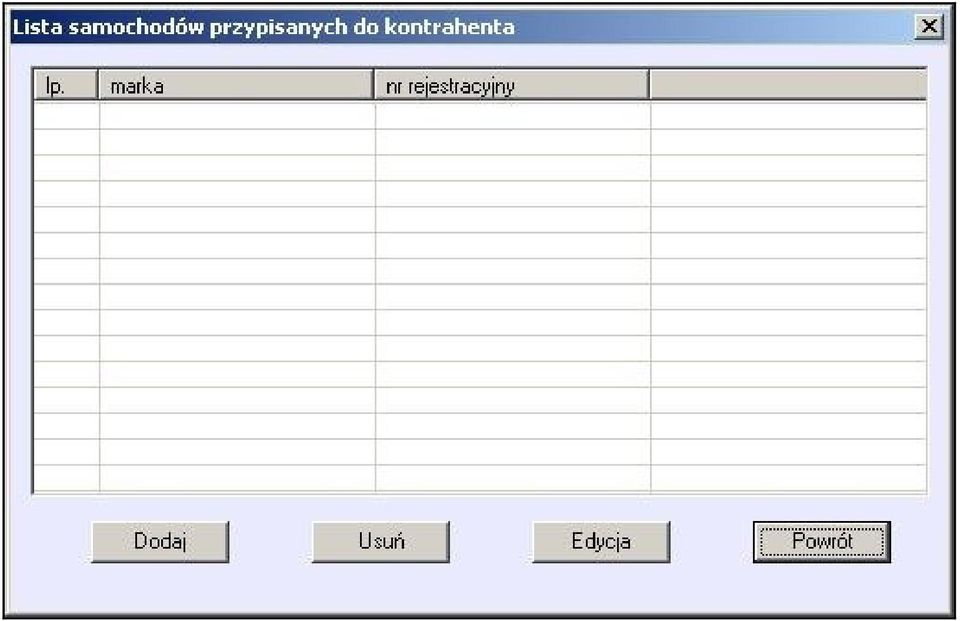The height and width of the screenshot is (621, 960).
Task: Close the Lista samochodów dialog
Action: pyautogui.click(x=929, y=26)
